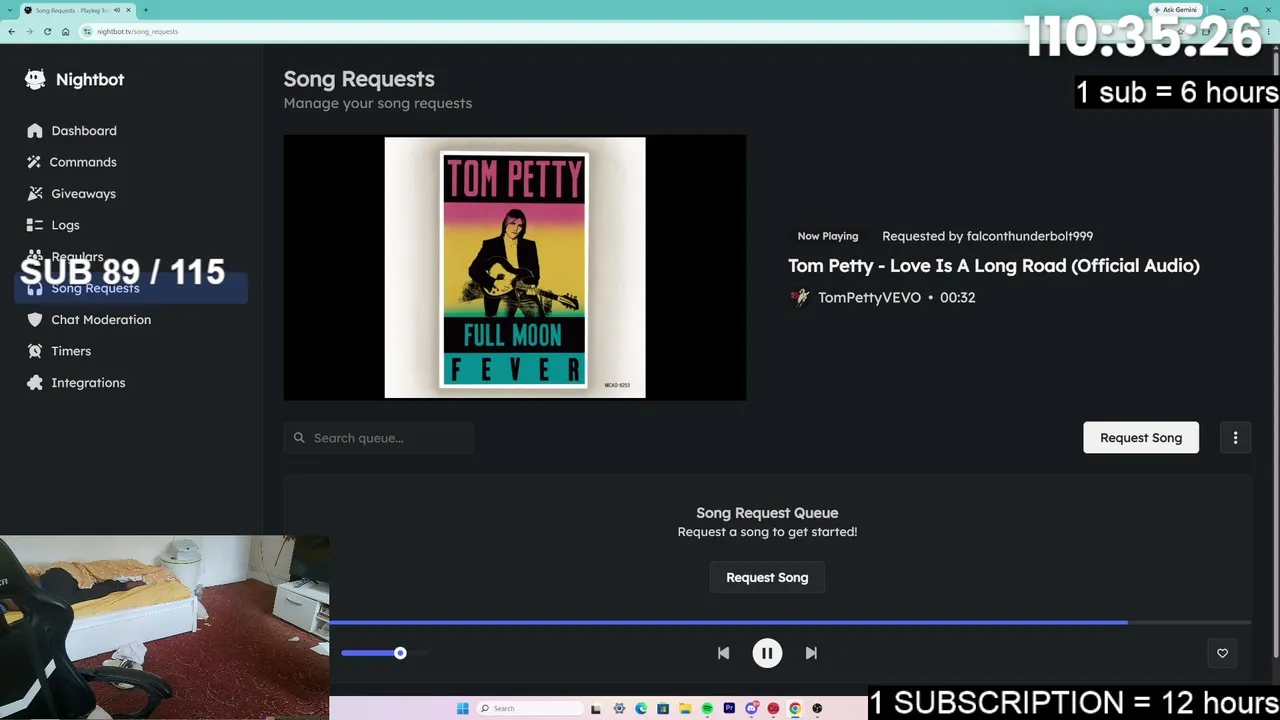Image resolution: width=1280 pixels, height=720 pixels.
Task: Open Adobe Premiere Pro from the taskbar
Action: [x=729, y=709]
